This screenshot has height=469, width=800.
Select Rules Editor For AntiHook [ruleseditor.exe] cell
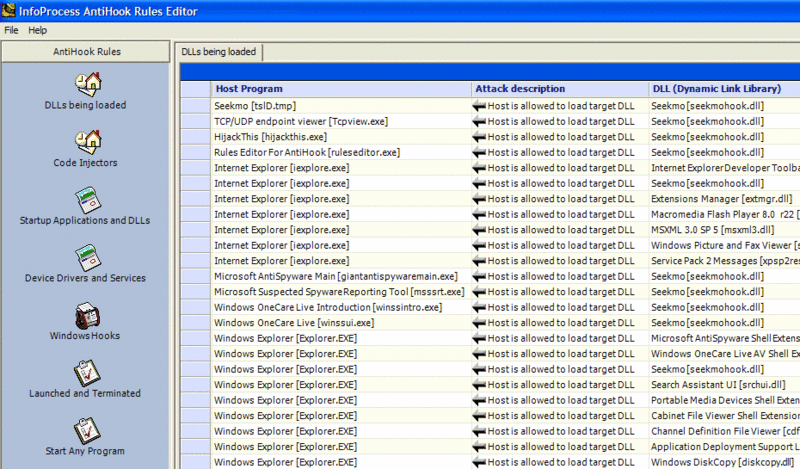pos(341,153)
